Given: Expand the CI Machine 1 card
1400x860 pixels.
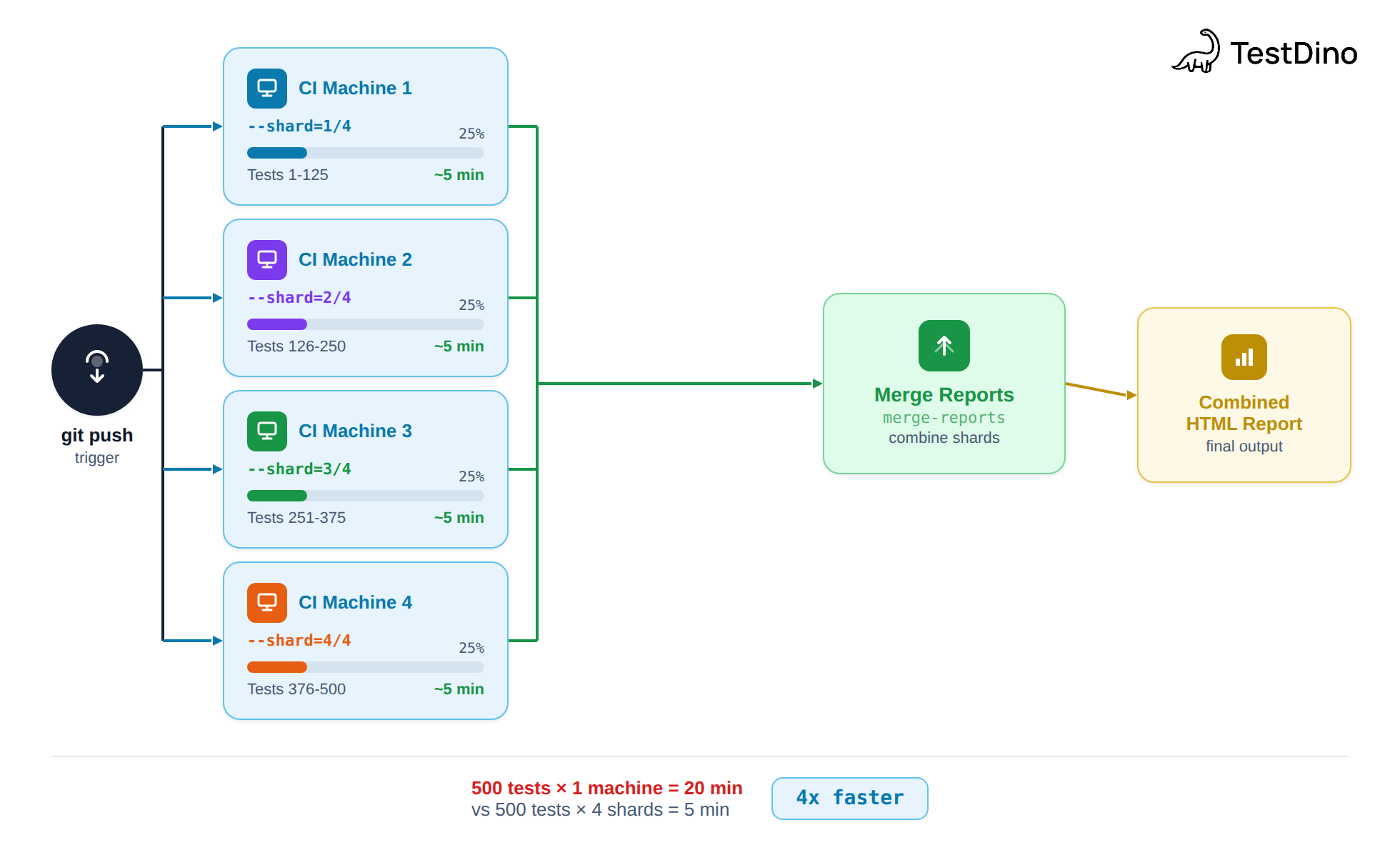Looking at the screenshot, I should 365,126.
